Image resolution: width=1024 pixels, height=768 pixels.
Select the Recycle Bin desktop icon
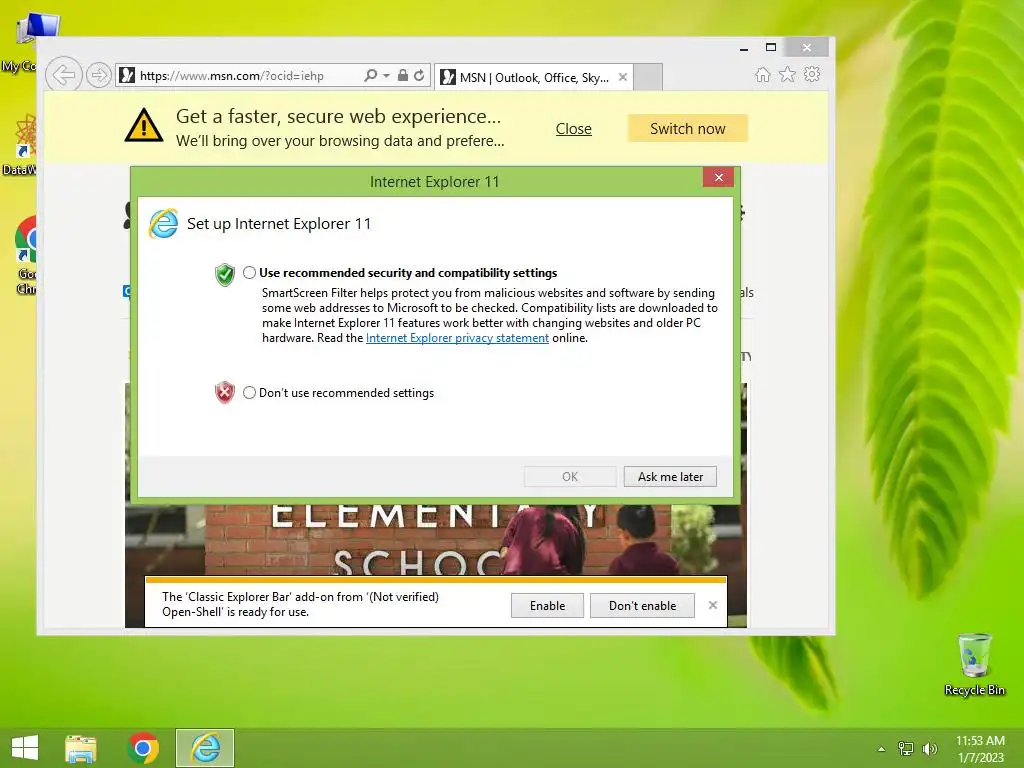tap(974, 665)
